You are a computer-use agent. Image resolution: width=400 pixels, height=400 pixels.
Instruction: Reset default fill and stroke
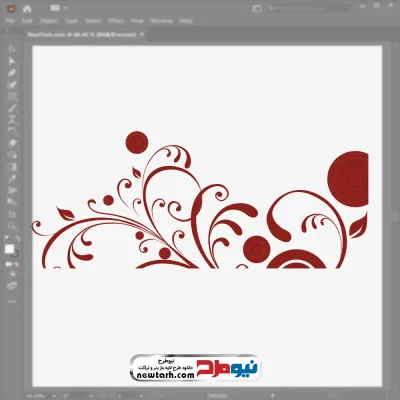[7, 238]
